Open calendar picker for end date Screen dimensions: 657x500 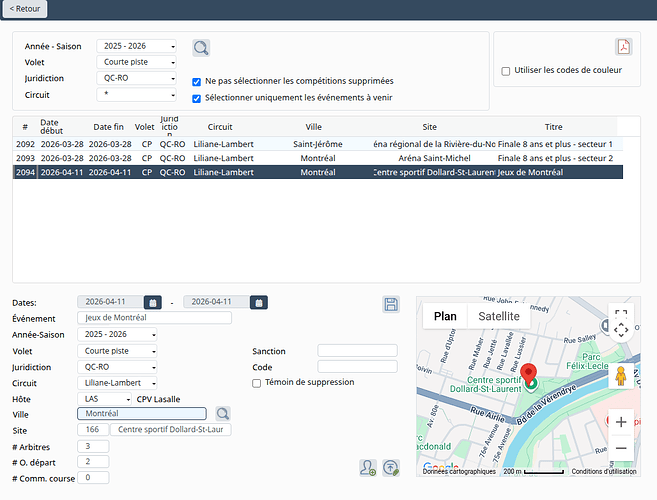pos(259,302)
